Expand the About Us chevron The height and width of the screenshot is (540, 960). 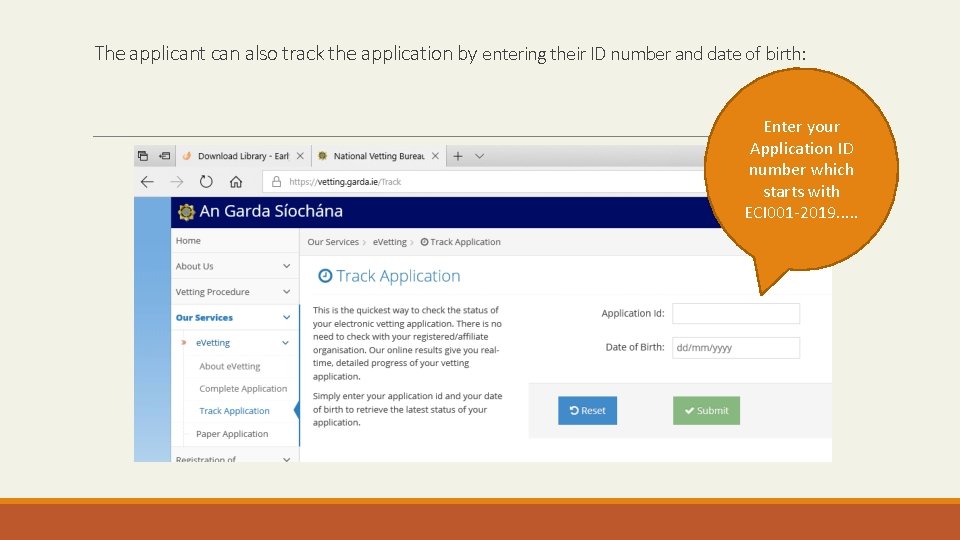[x=287, y=266]
